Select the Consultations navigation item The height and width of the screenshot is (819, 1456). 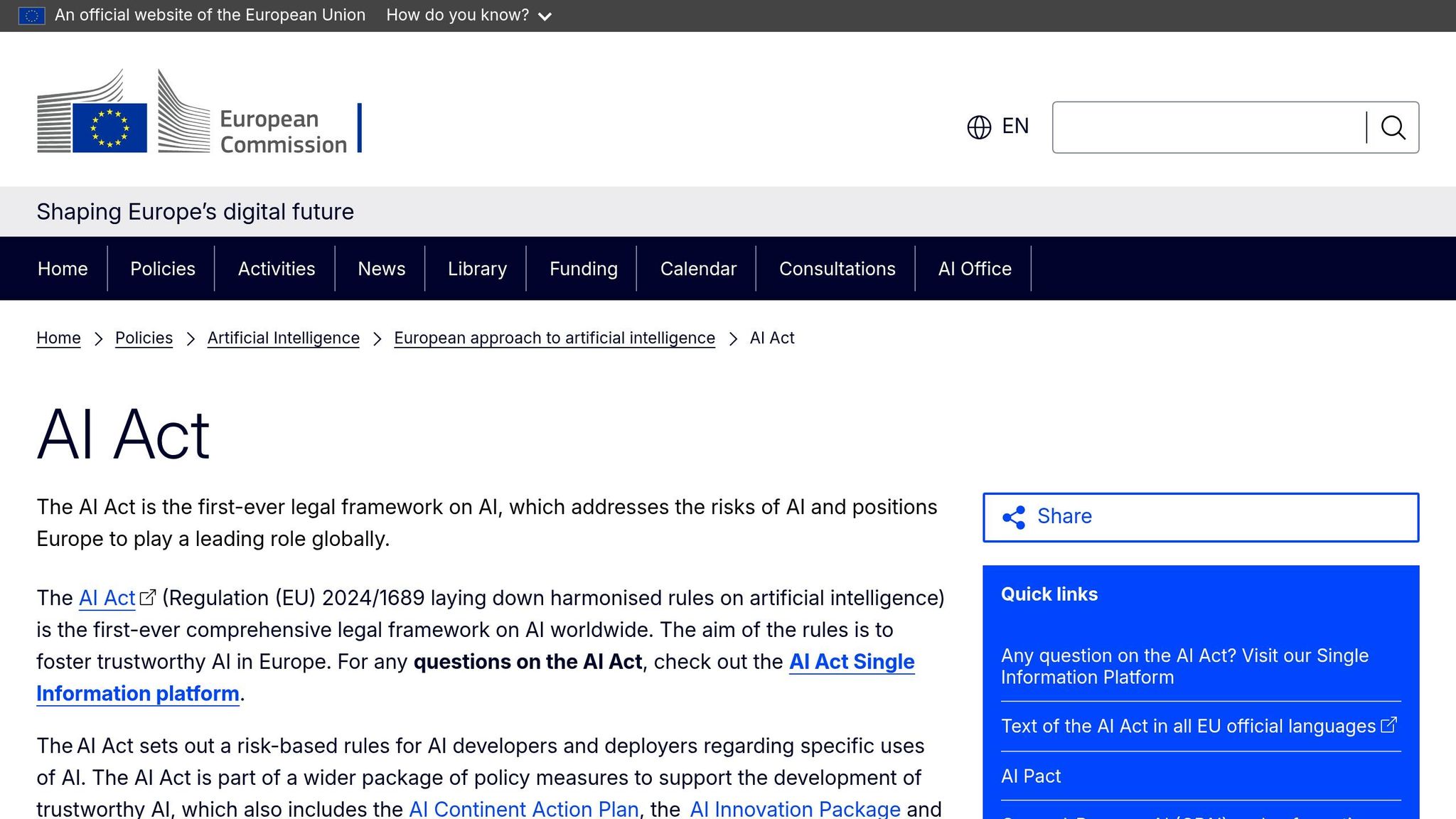tap(837, 269)
